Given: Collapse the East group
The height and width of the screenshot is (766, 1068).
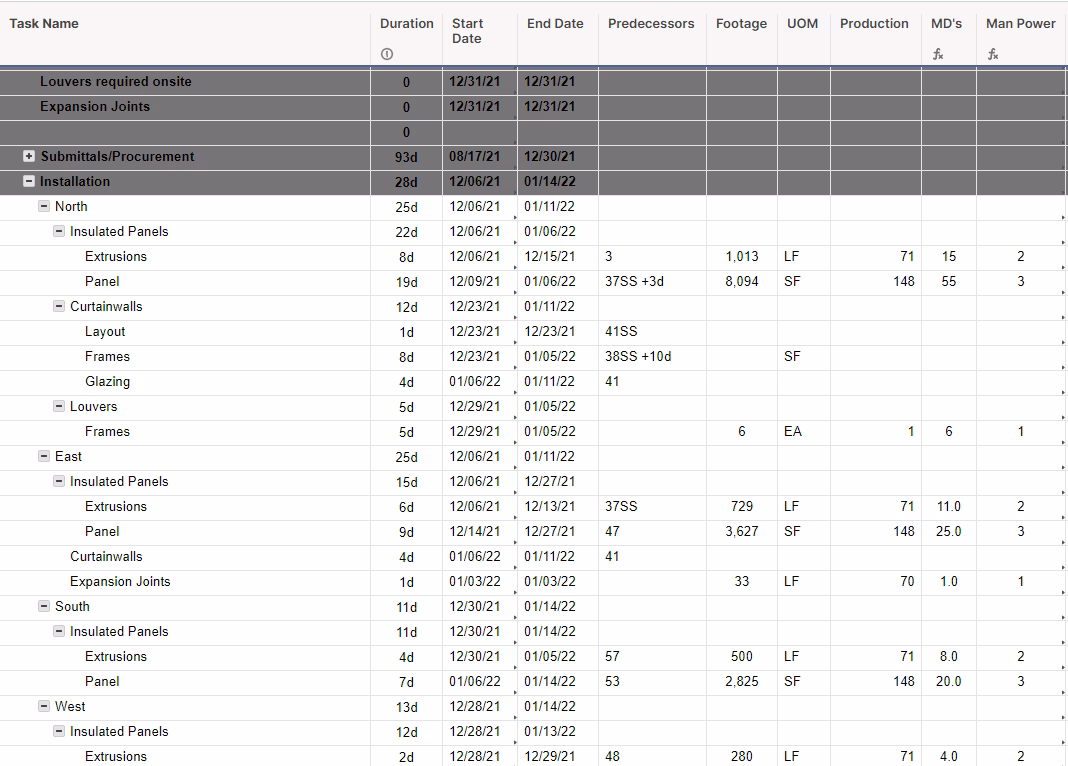Looking at the screenshot, I should pos(44,456).
